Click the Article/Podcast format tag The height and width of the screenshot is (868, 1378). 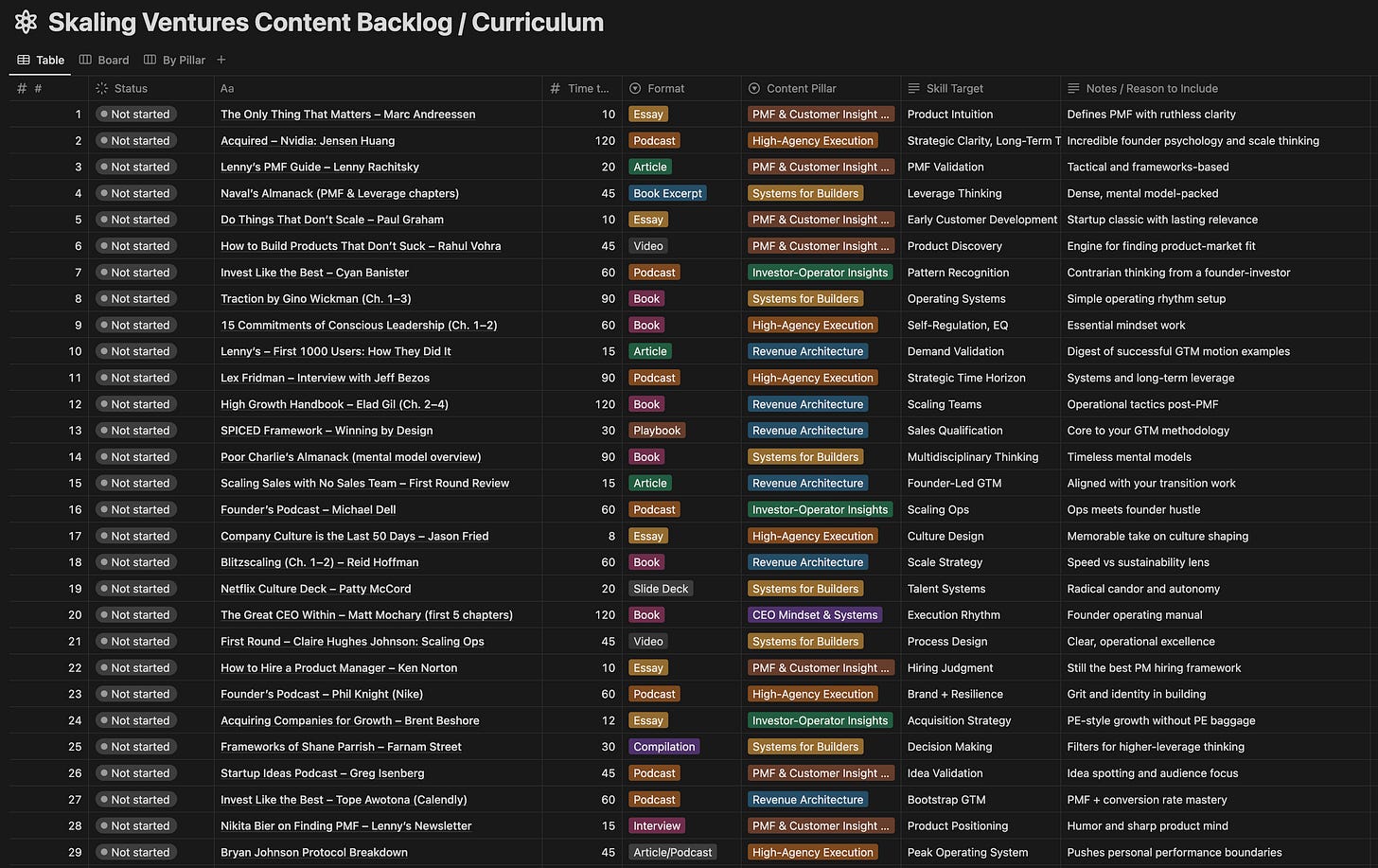[x=673, y=853]
